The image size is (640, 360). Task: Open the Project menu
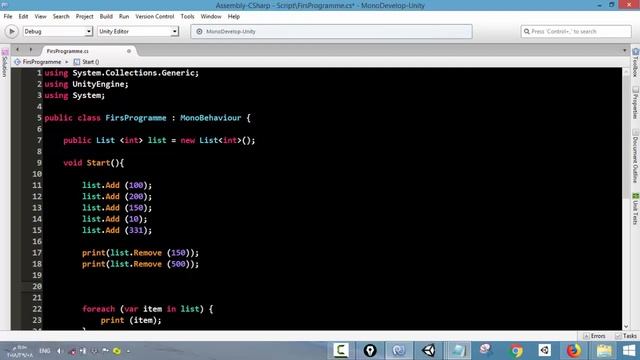[84, 16]
